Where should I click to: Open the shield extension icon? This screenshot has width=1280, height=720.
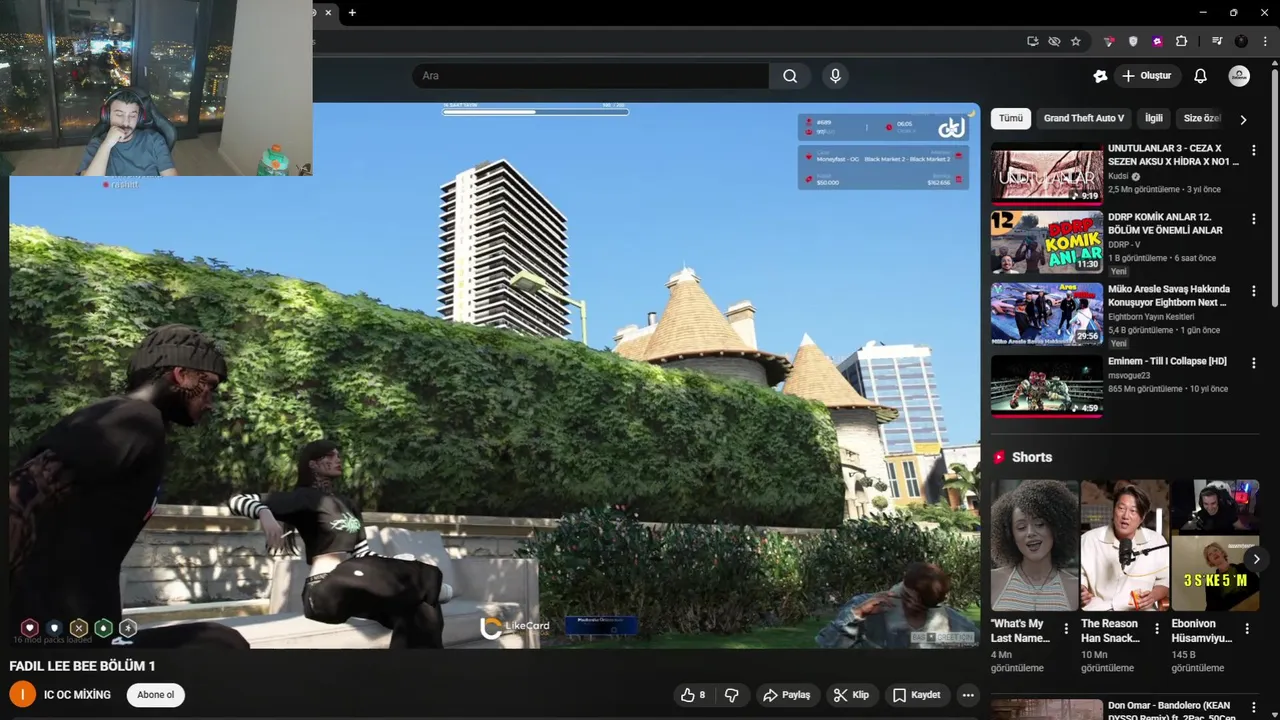1133,41
